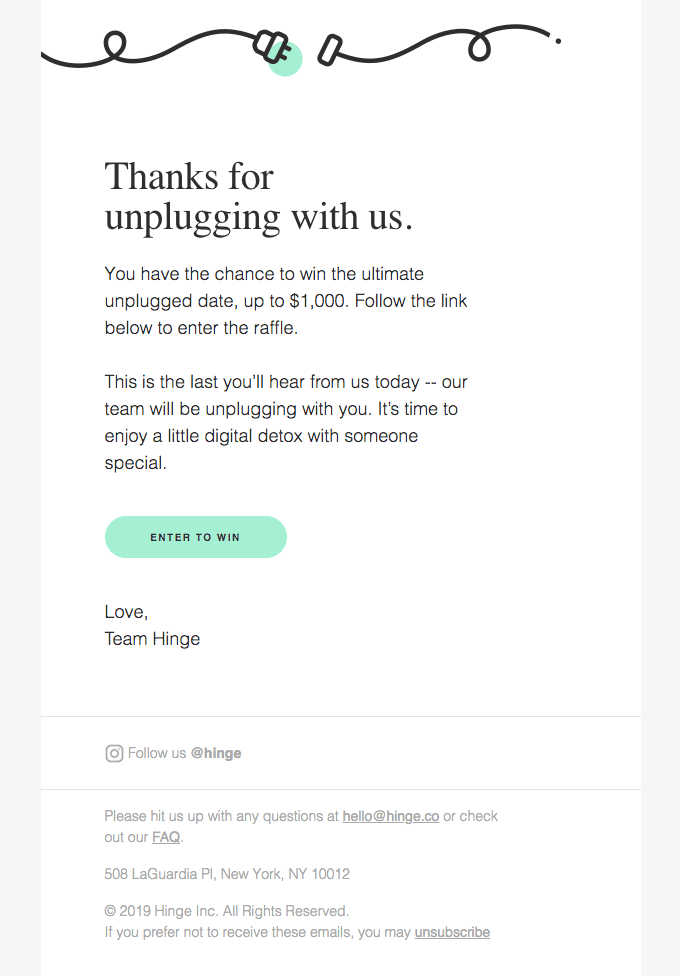Click the "Thanks for unplugging with us." heading
The width and height of the screenshot is (680, 976).
pos(258,197)
